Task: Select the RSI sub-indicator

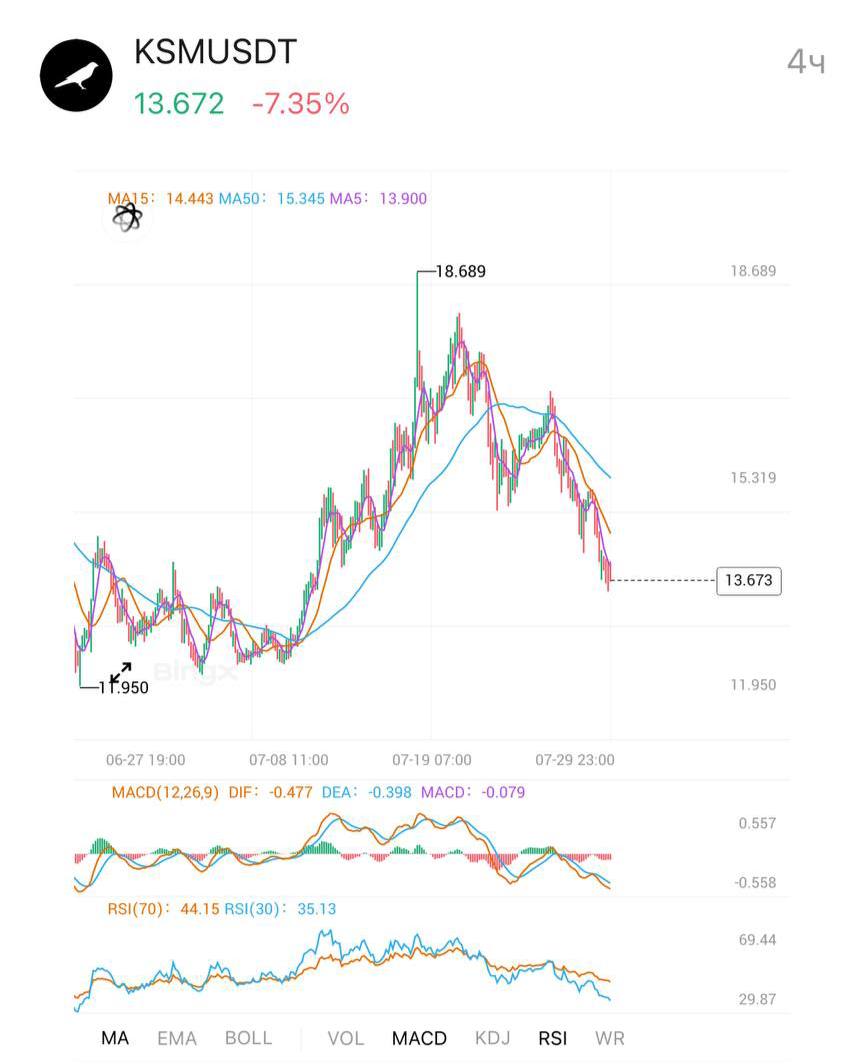Action: tap(552, 1038)
